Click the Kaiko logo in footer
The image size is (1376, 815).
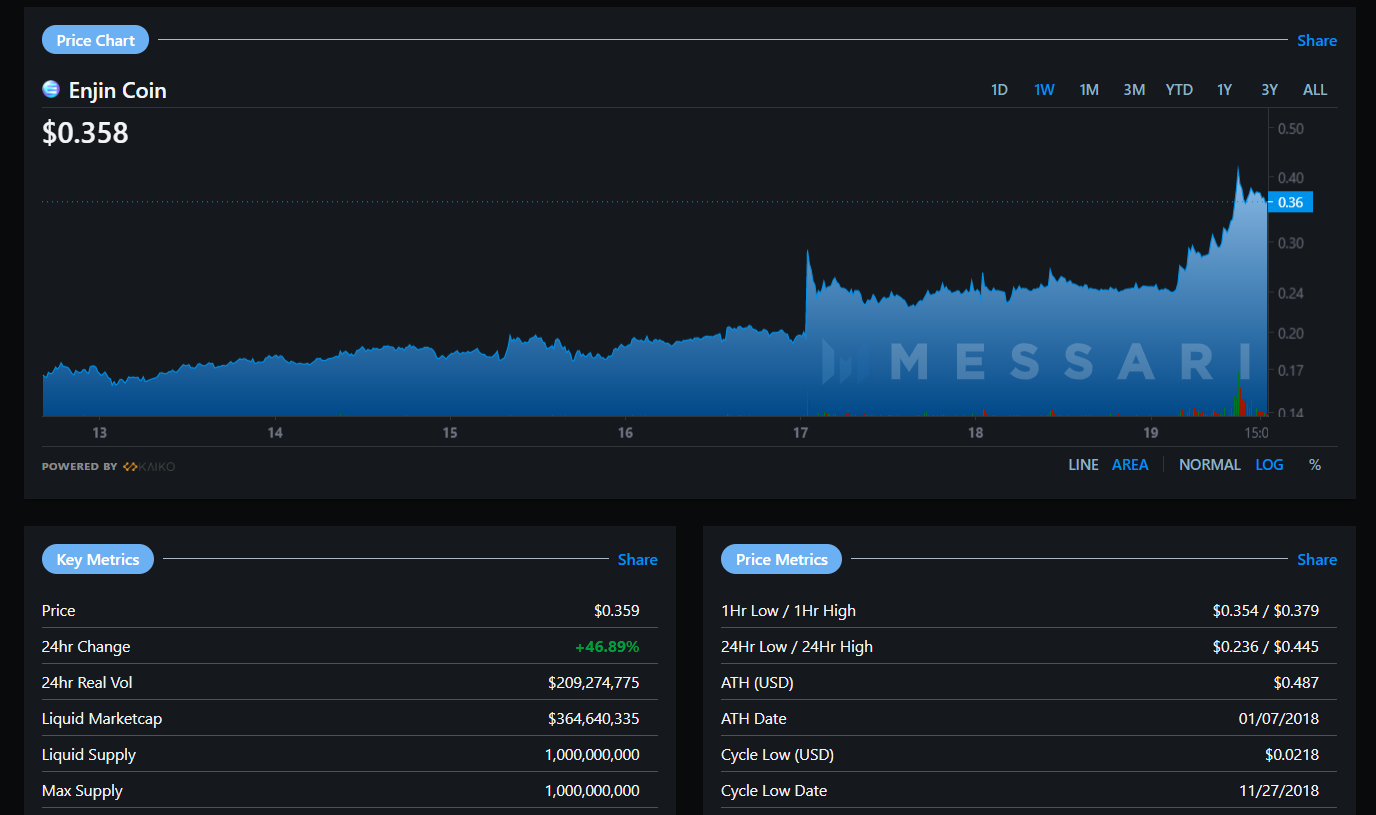(x=149, y=467)
